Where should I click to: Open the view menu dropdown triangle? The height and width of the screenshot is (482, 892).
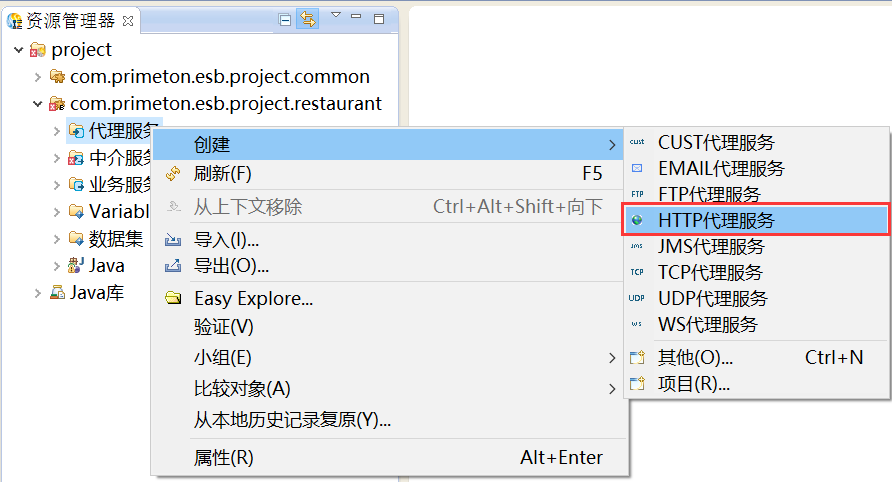[x=336, y=15]
